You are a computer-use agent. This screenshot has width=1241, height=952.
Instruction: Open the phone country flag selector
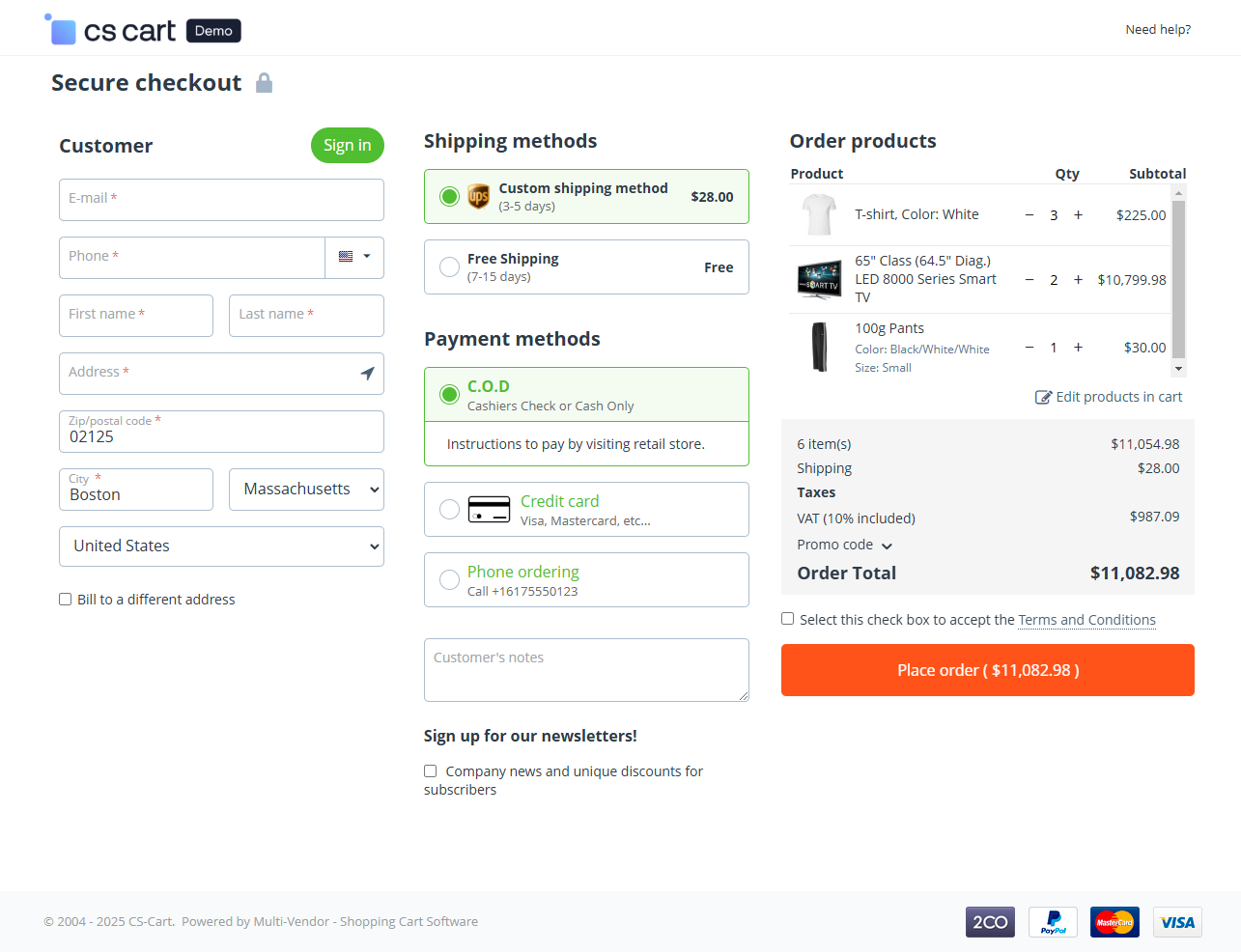pos(353,257)
